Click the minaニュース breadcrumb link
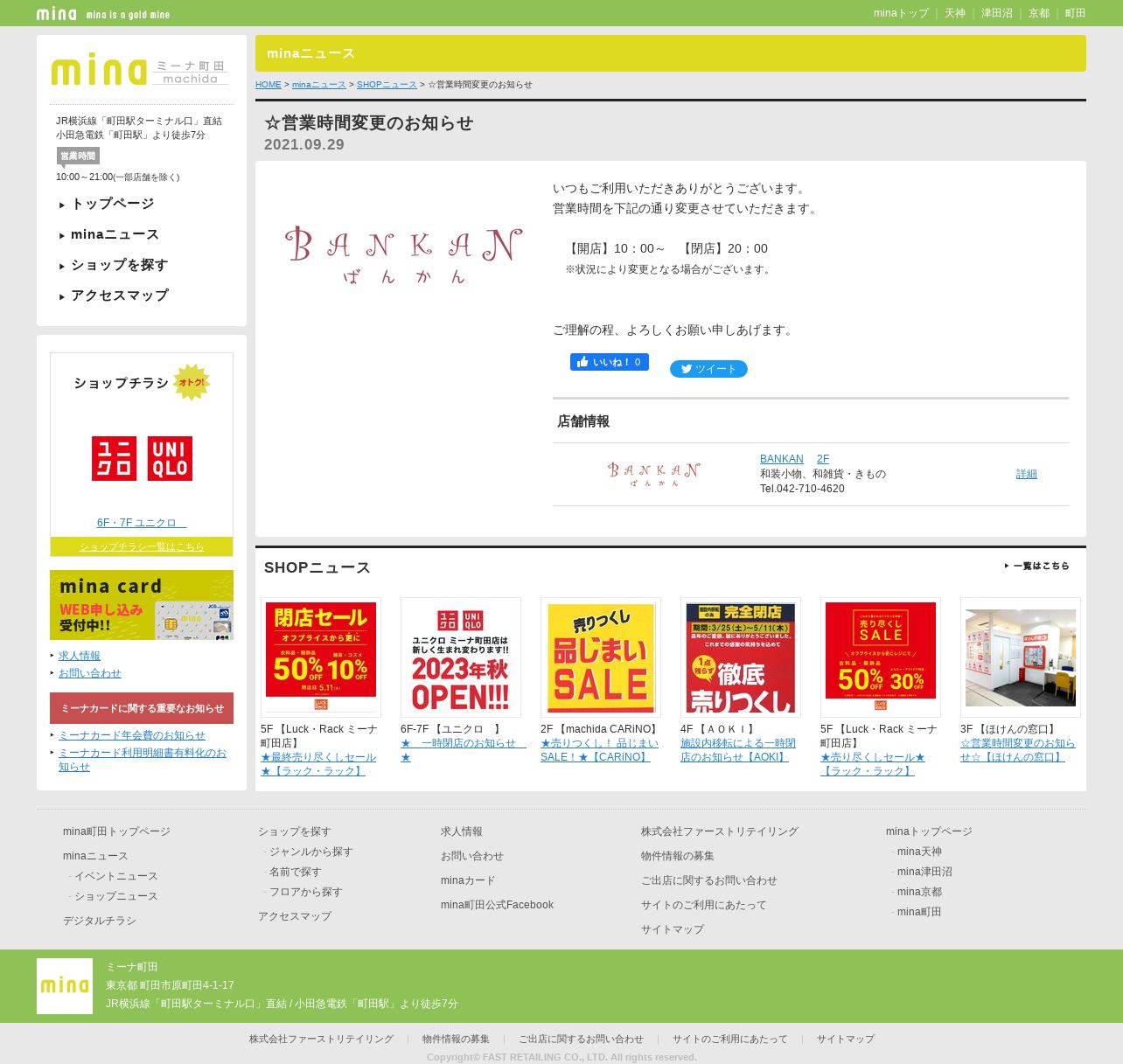The width and height of the screenshot is (1123, 1064). pyautogui.click(x=319, y=85)
